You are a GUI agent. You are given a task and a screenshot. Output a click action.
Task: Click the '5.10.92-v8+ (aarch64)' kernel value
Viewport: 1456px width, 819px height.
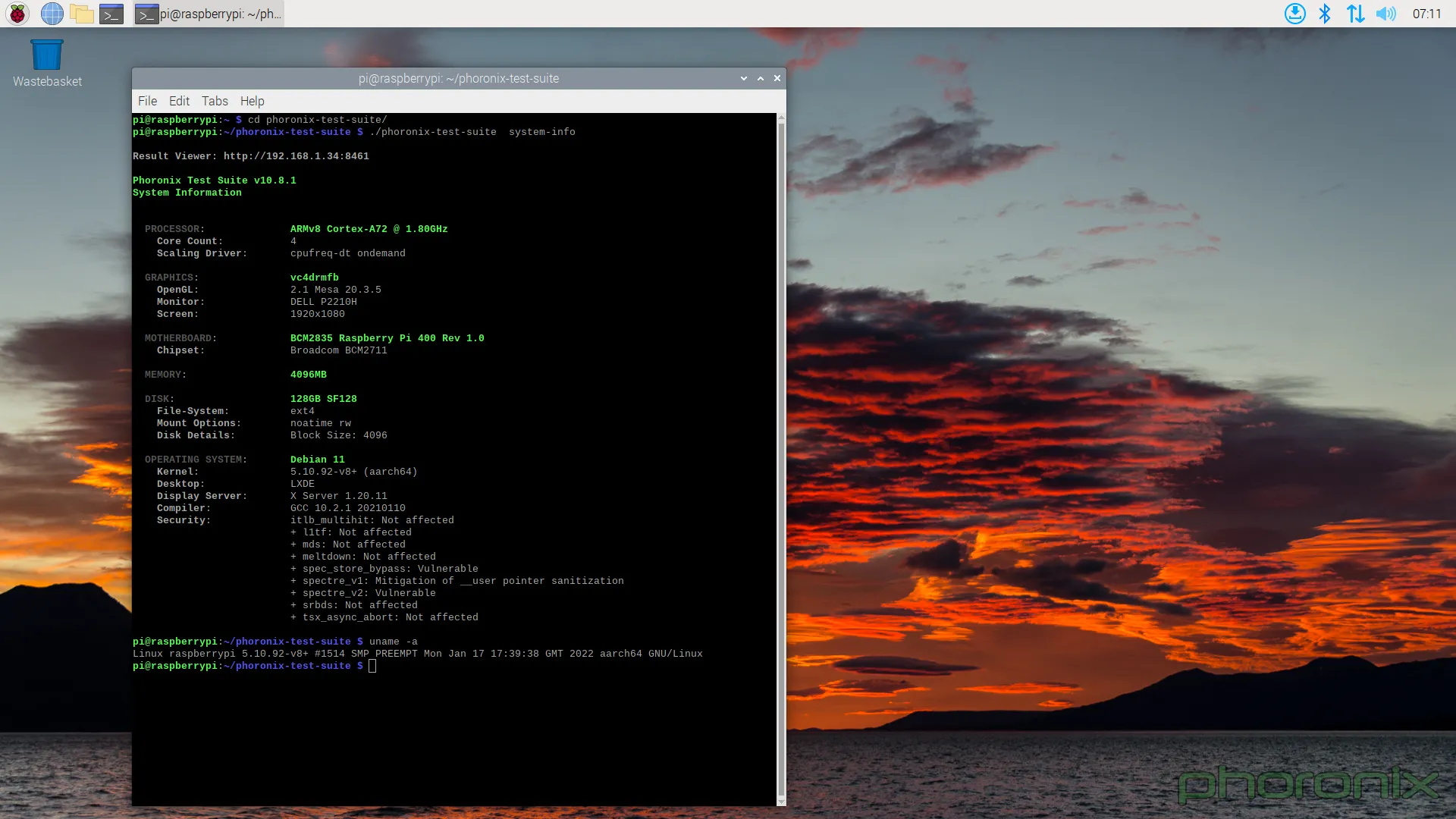(x=354, y=472)
